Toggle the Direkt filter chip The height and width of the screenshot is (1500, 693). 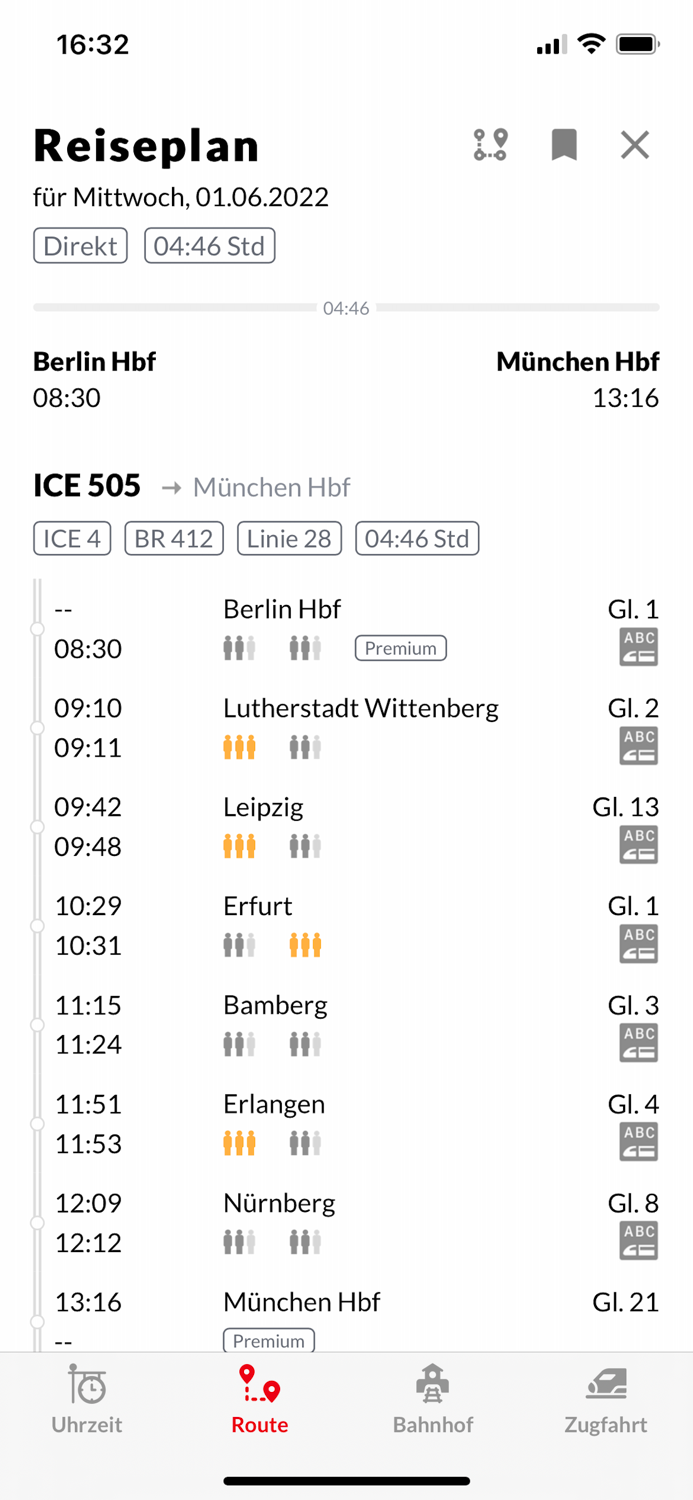point(79,245)
